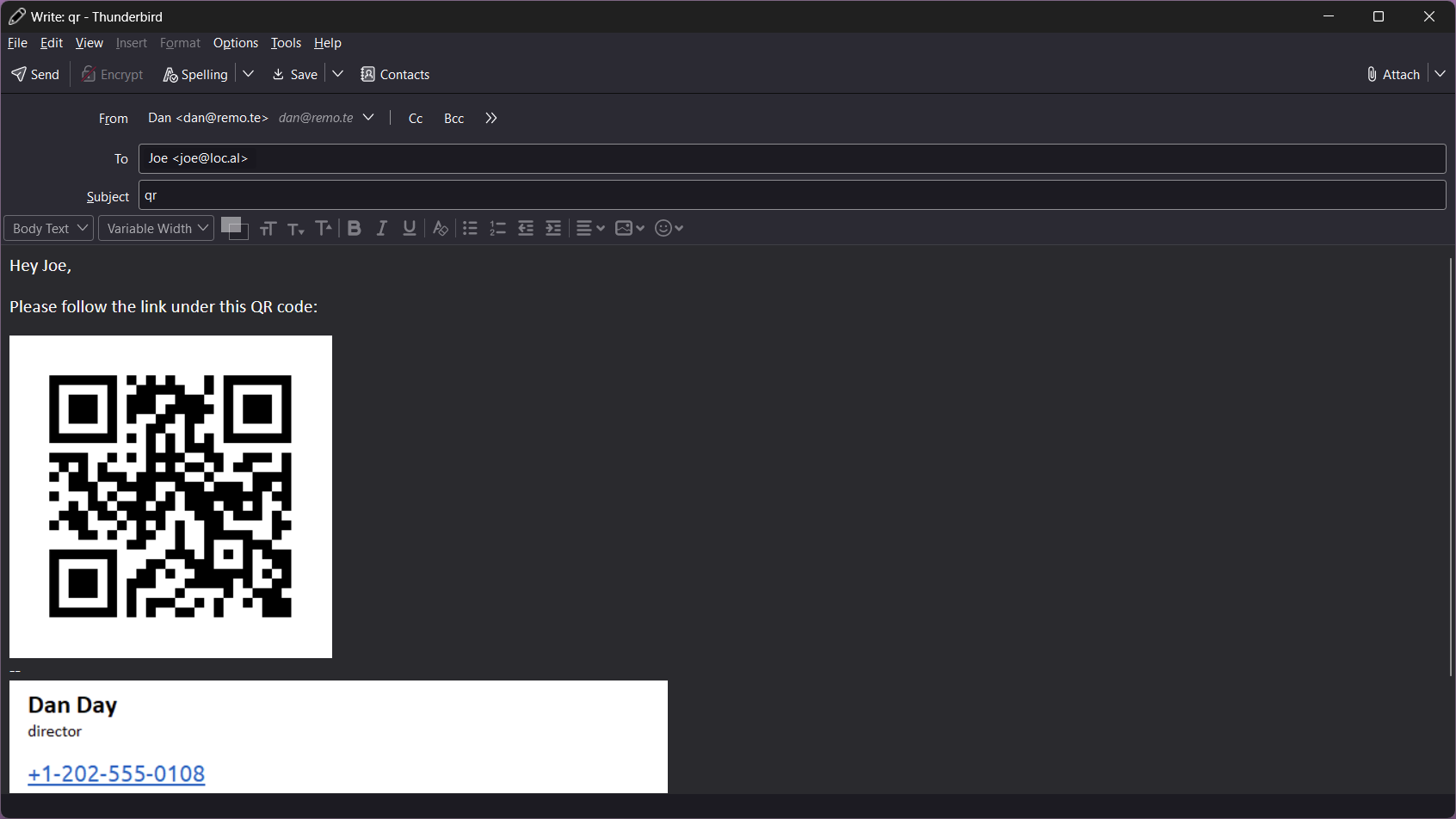Open the Edit menu
This screenshot has width=1456, height=819.
[x=52, y=43]
